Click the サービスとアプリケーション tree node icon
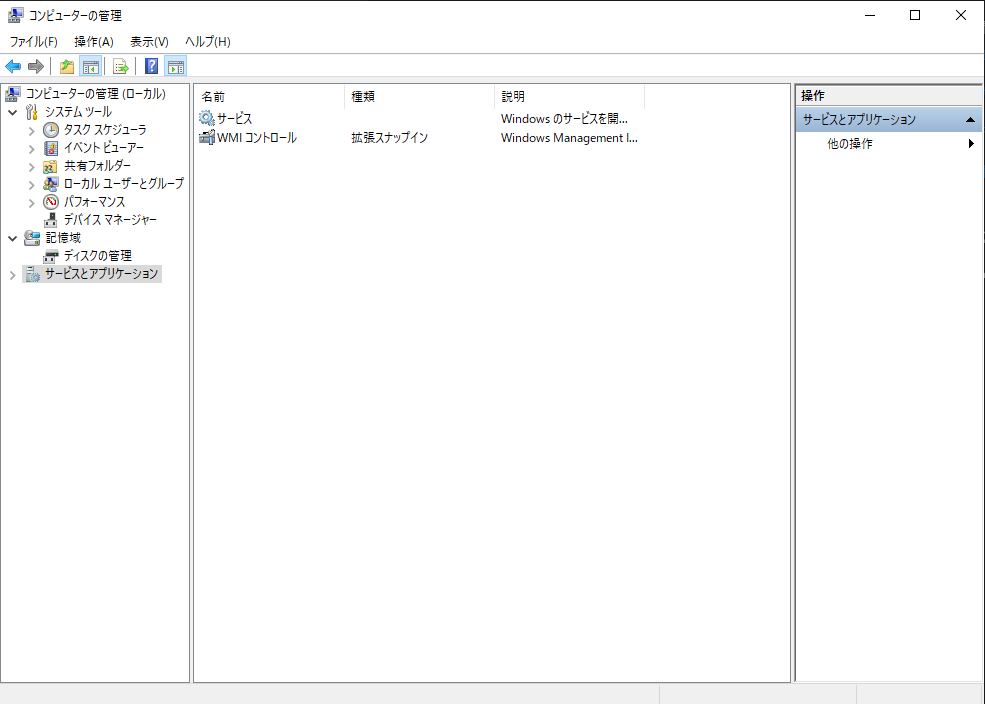985x704 pixels. coord(33,274)
